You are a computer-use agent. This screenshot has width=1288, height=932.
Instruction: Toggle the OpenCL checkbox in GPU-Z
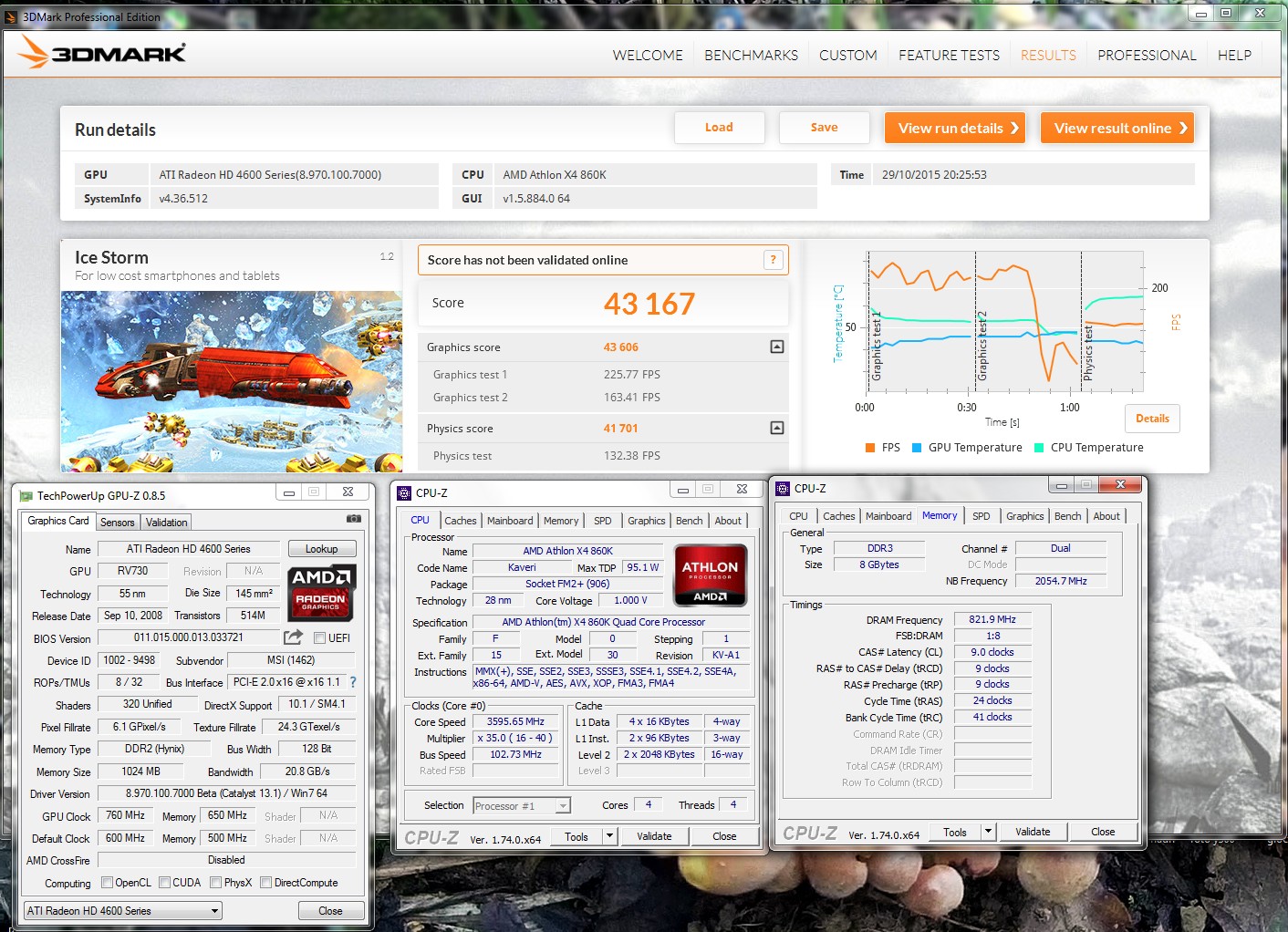pos(107,883)
